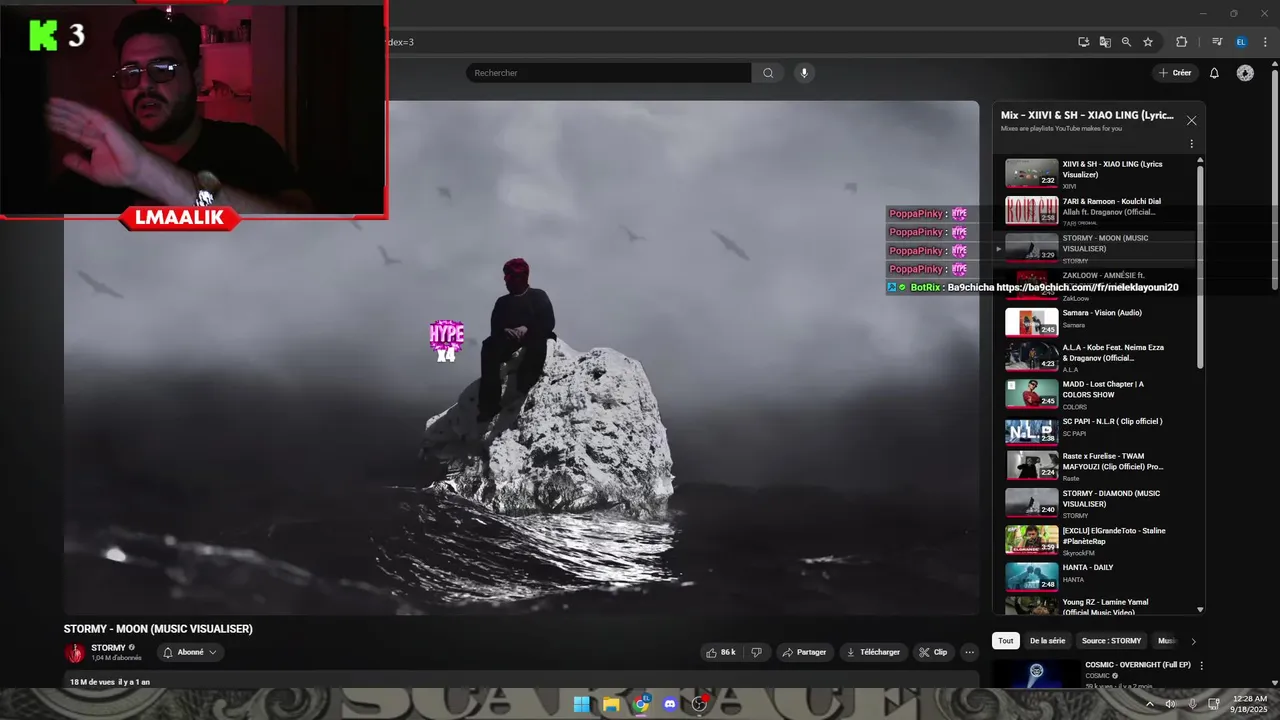The image size is (1280, 720).
Task: Open YouTube notifications bell
Action: (1214, 73)
